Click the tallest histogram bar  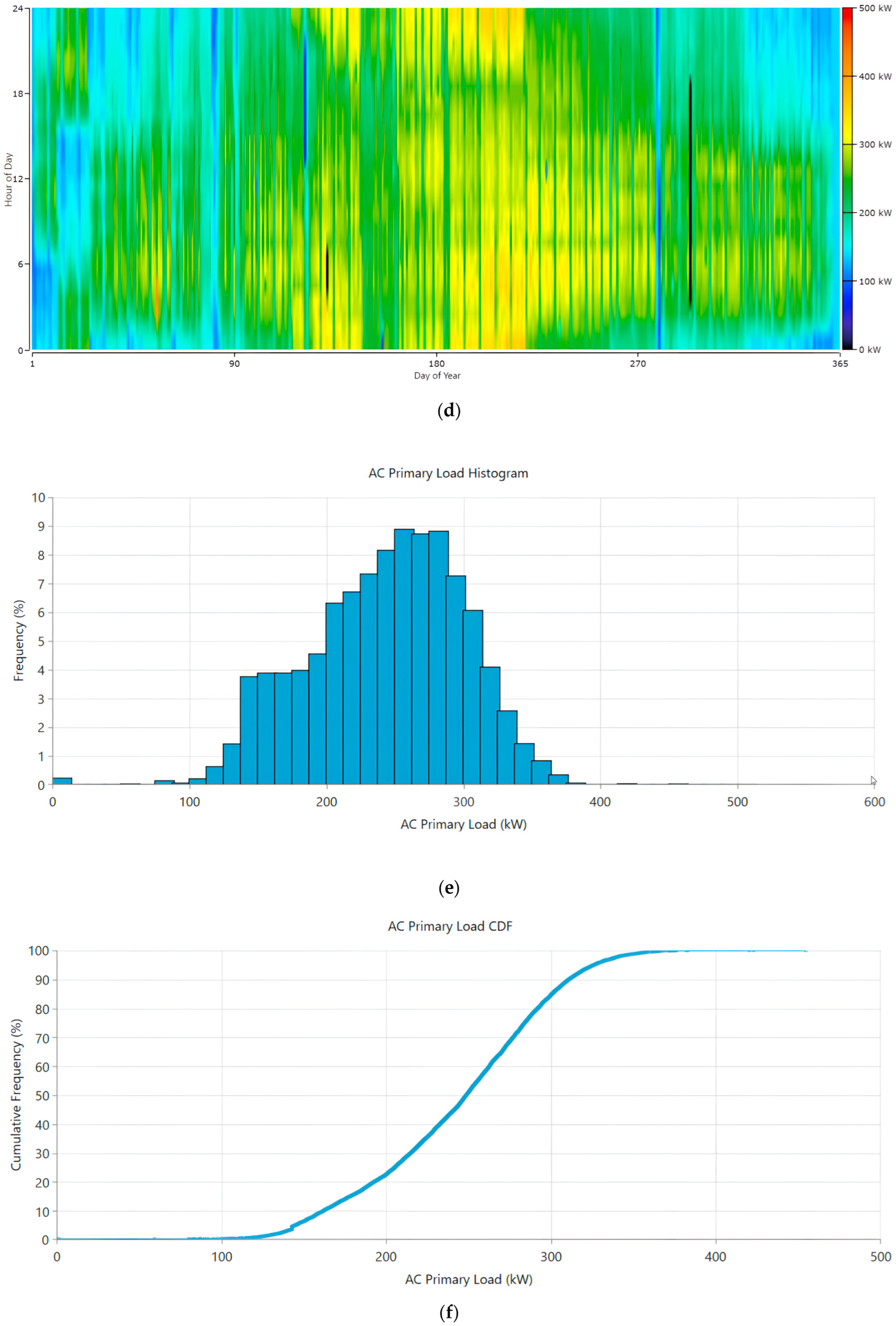click(404, 656)
